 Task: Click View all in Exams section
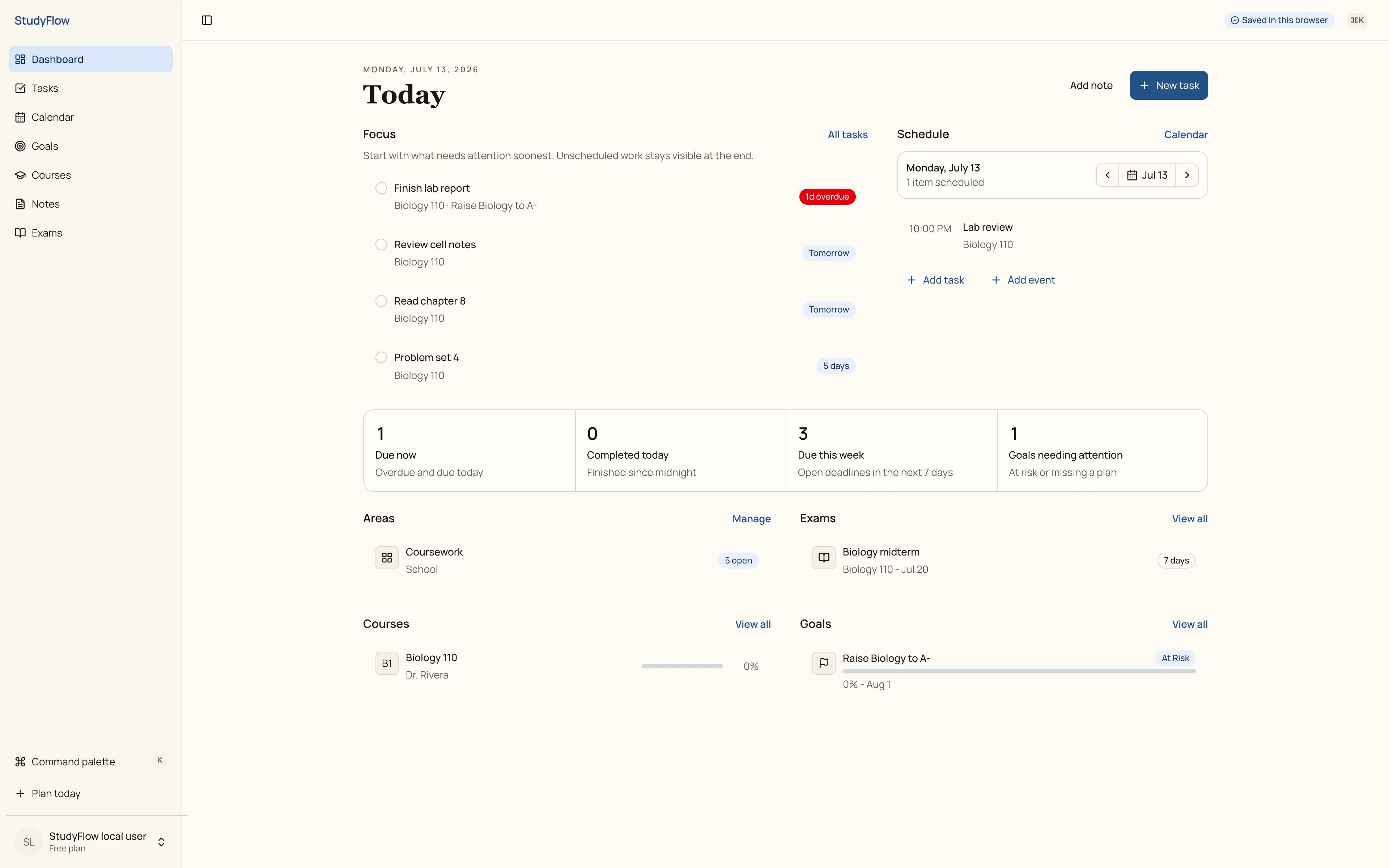tap(1190, 518)
